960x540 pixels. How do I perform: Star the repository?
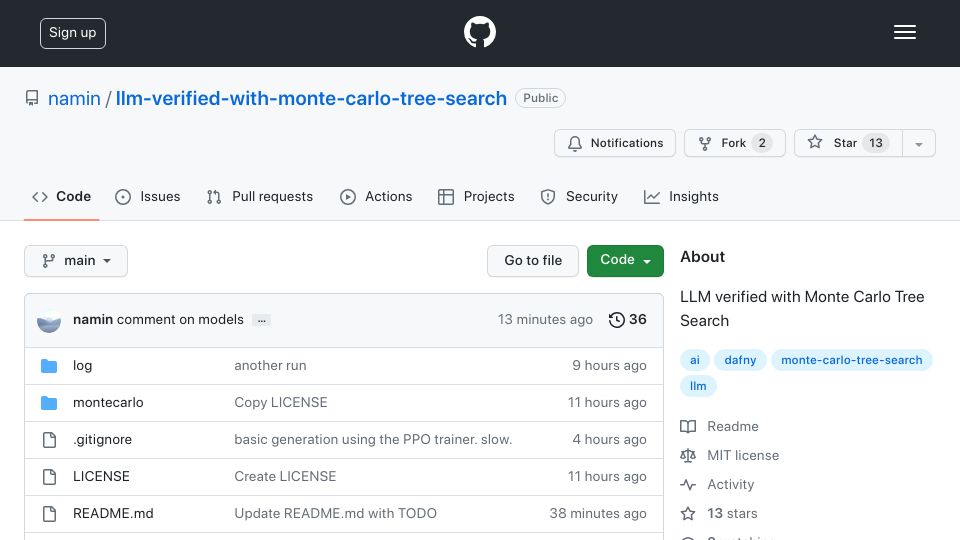(848, 143)
